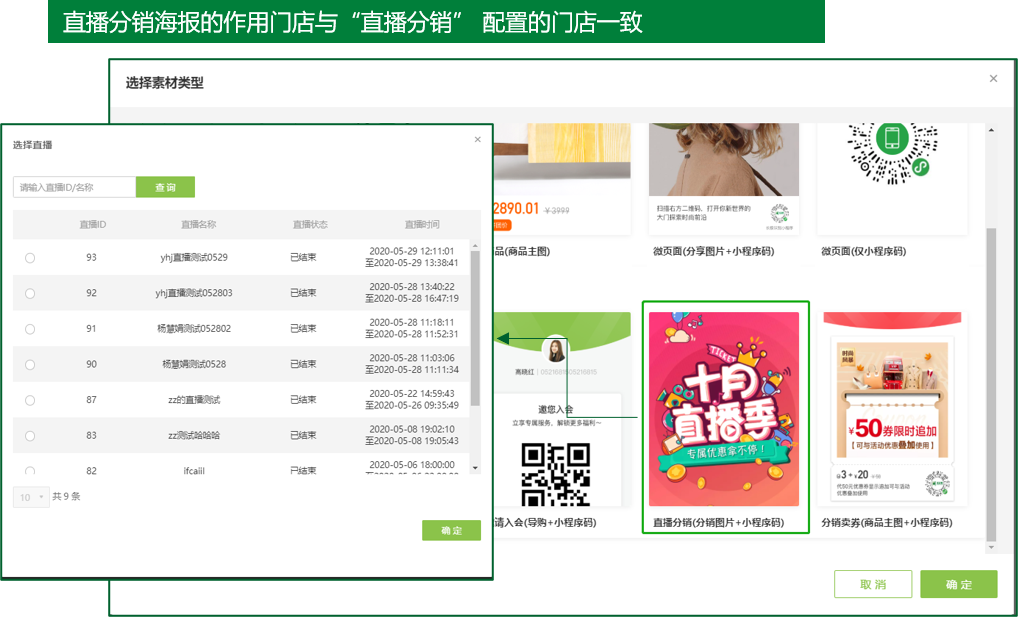Click the material dialog scrollbar thumb

click(991, 384)
